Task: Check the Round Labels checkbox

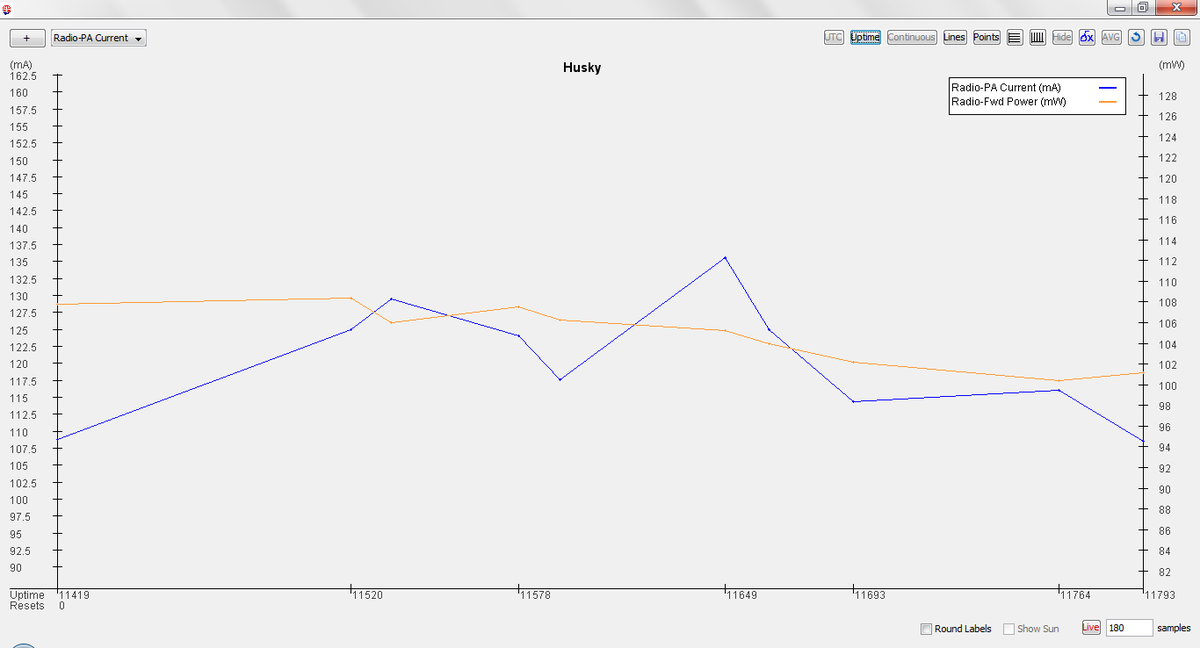Action: [925, 628]
